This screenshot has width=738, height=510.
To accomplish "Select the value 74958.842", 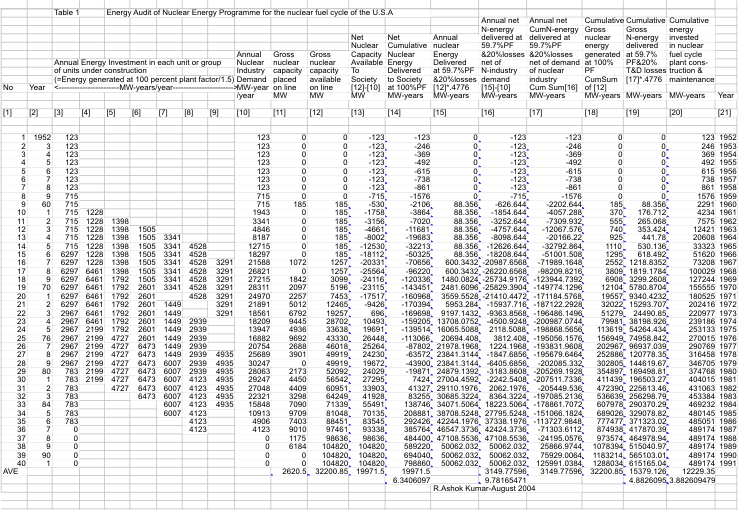I will (646, 338).
